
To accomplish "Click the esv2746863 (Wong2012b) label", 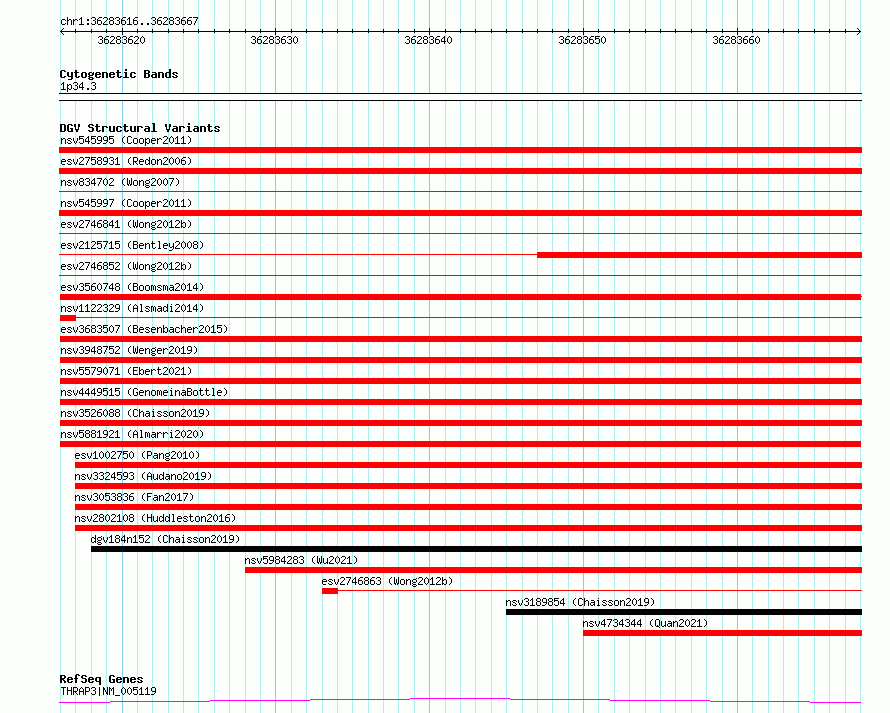I will (x=387, y=581).
